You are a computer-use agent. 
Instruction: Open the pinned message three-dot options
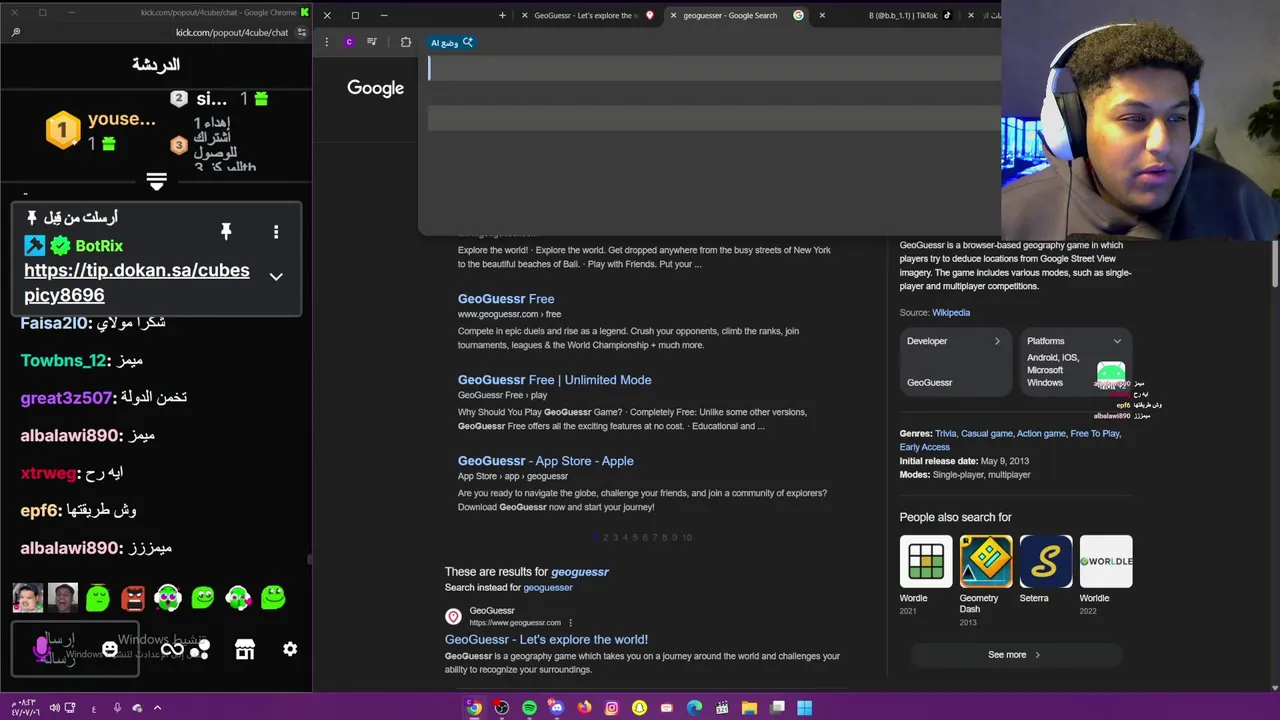coord(276,232)
